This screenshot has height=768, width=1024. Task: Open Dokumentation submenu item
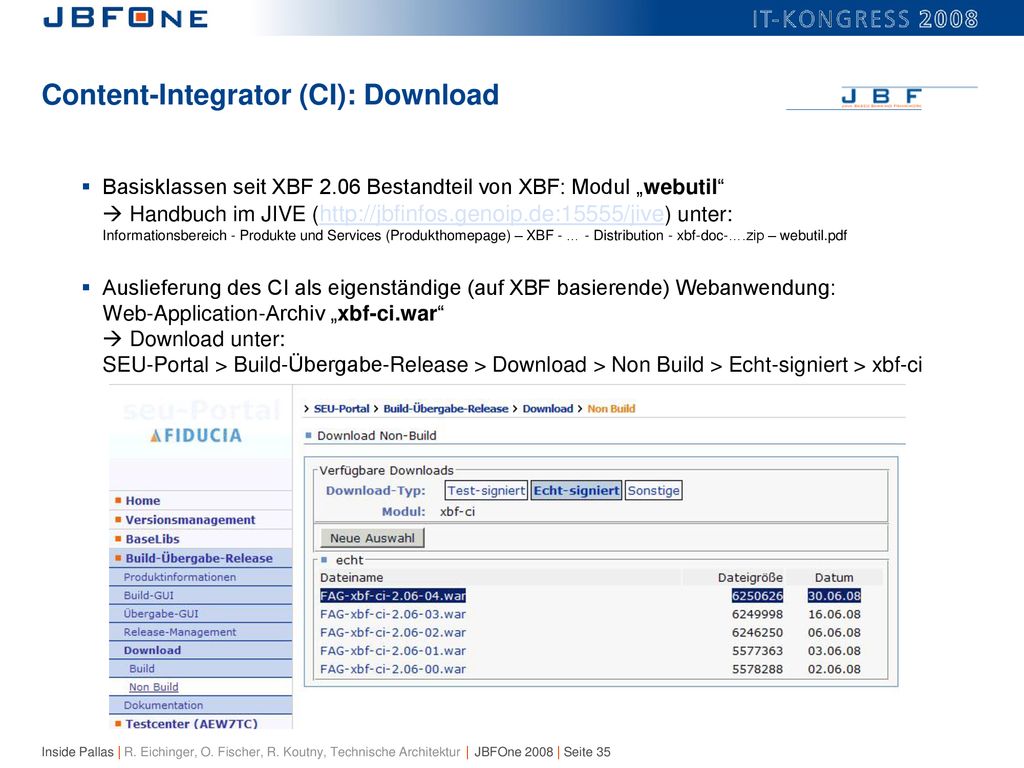[x=163, y=705]
